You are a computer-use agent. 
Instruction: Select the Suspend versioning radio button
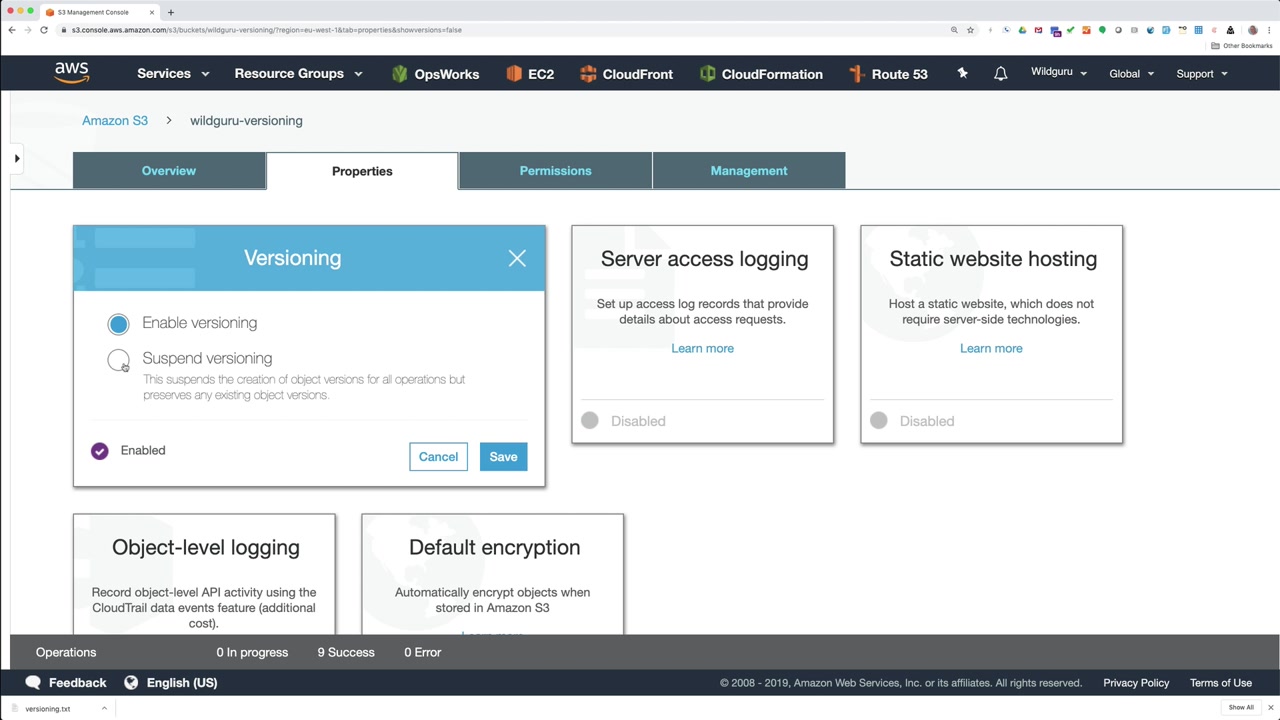click(118, 360)
